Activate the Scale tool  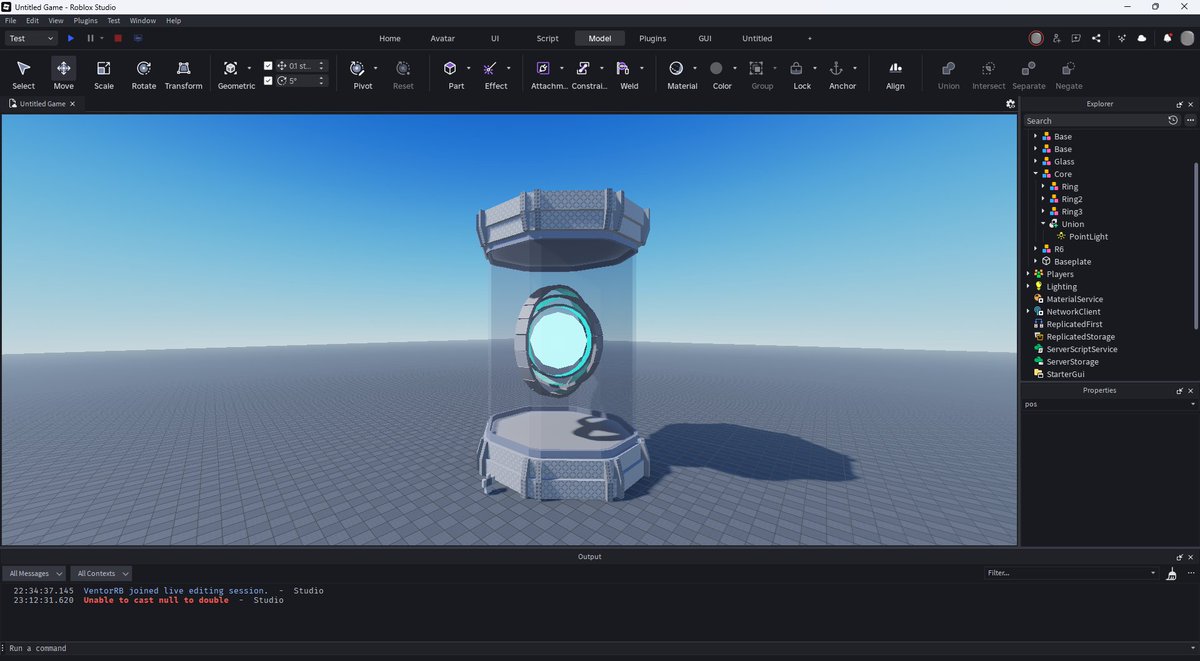coord(103,70)
